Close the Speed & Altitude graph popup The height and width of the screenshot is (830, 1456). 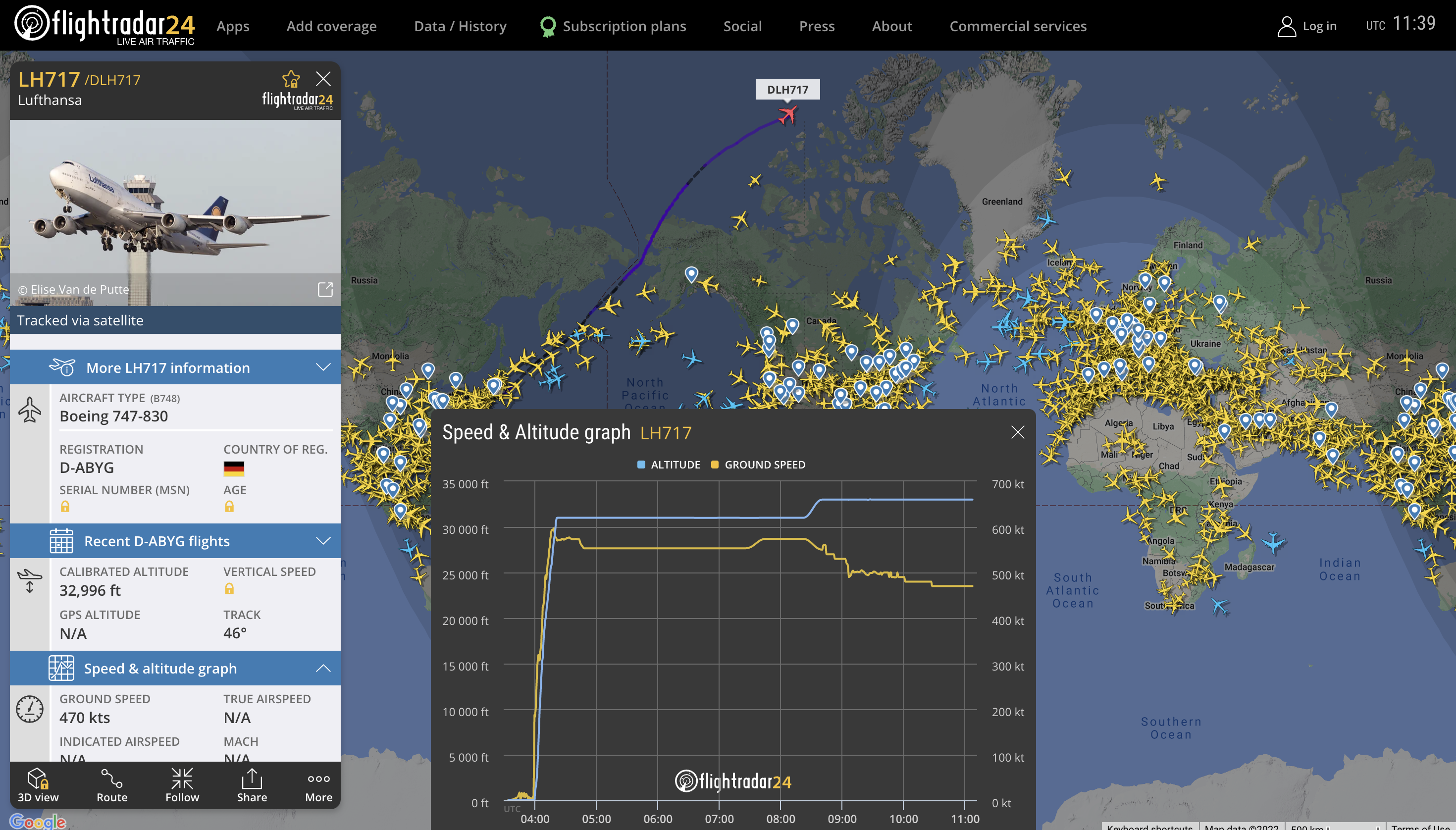[x=1018, y=432]
